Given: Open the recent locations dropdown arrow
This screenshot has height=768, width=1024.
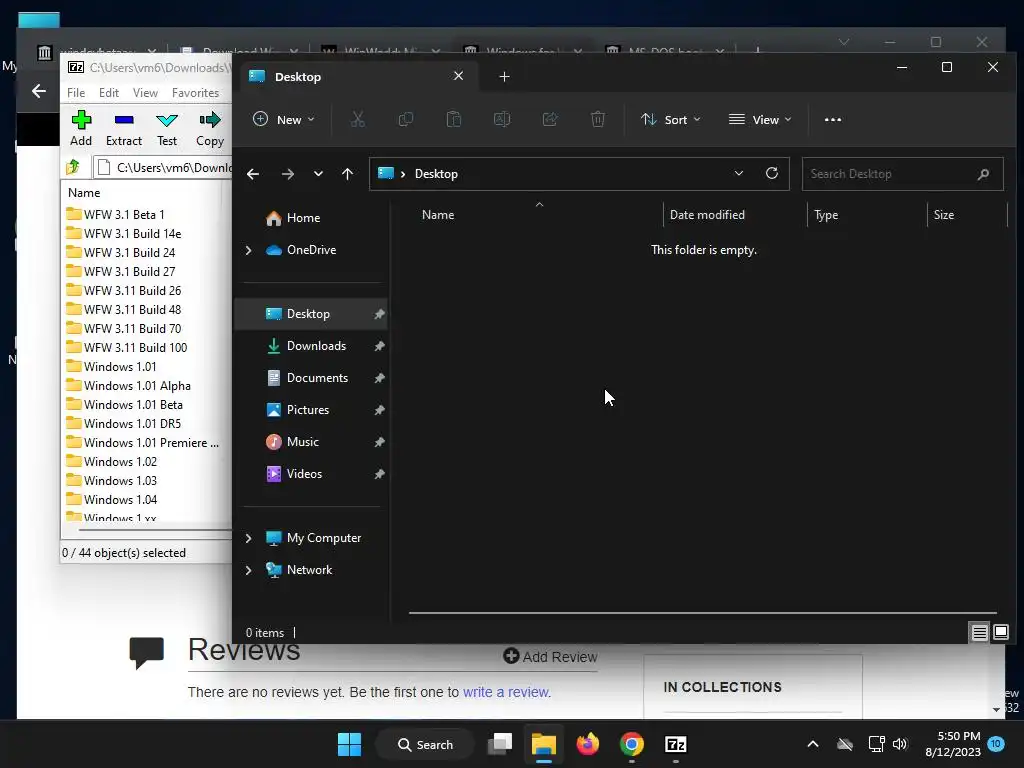Looking at the screenshot, I should click(318, 174).
